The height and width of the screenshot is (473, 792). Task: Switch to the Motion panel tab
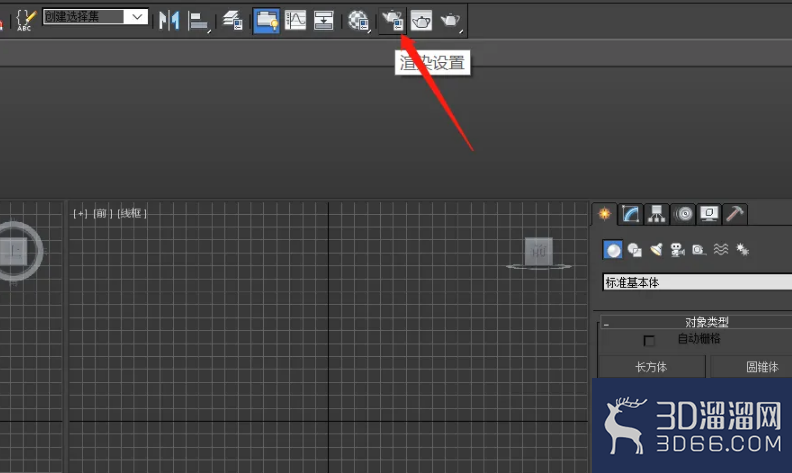683,214
